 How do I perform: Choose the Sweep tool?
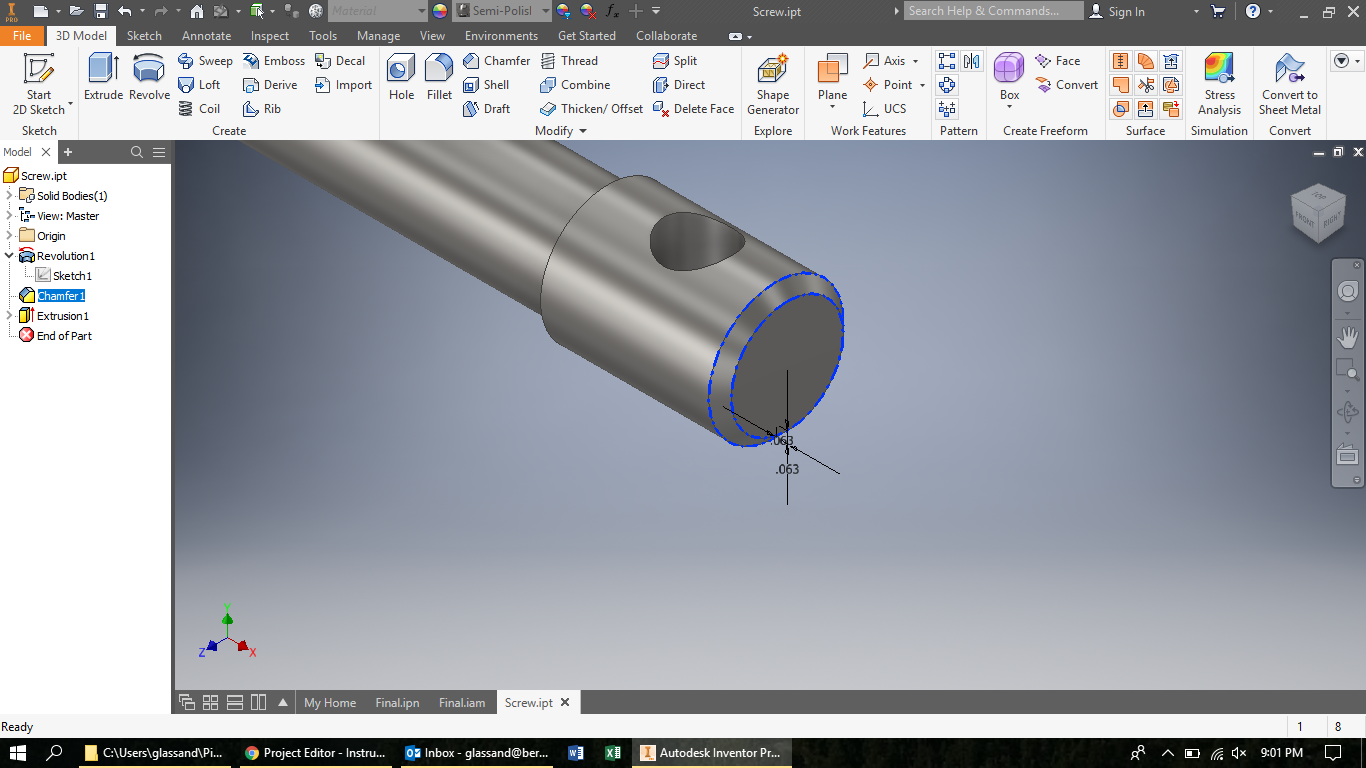point(206,61)
